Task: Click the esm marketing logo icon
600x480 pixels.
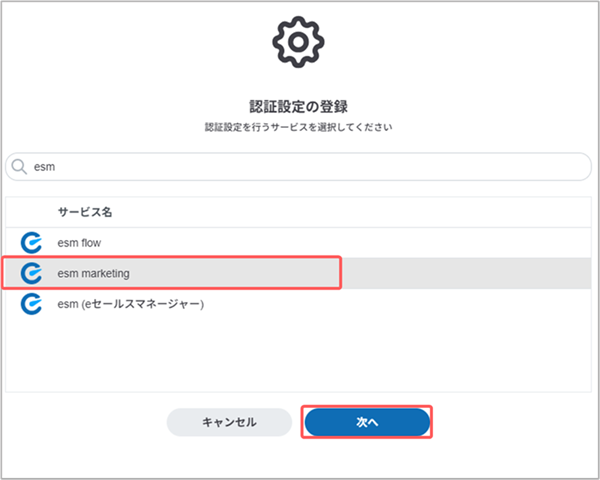Action: [31, 272]
